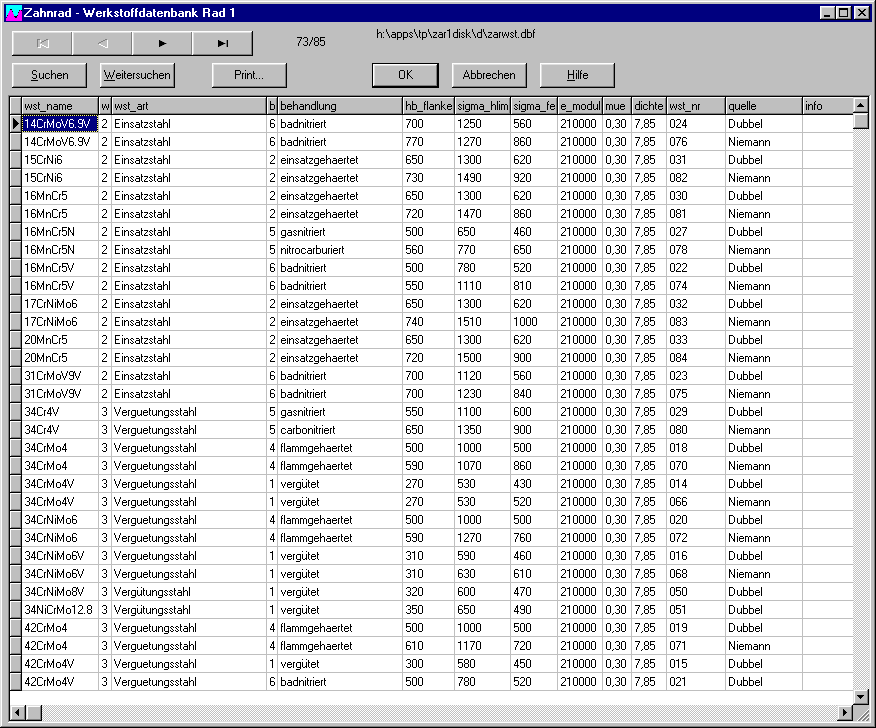Image resolution: width=876 pixels, height=728 pixels.
Task: Click wst_nr cell 083
Action: (696, 322)
